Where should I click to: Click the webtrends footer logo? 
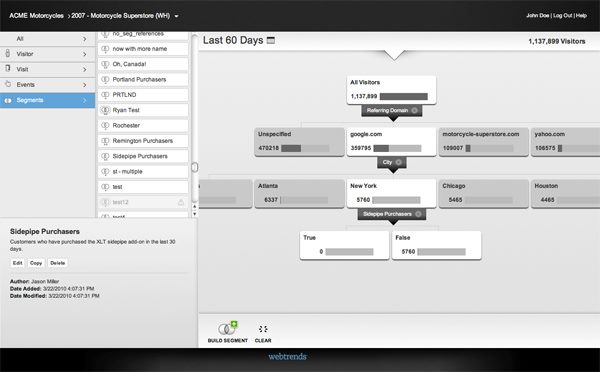[287, 357]
